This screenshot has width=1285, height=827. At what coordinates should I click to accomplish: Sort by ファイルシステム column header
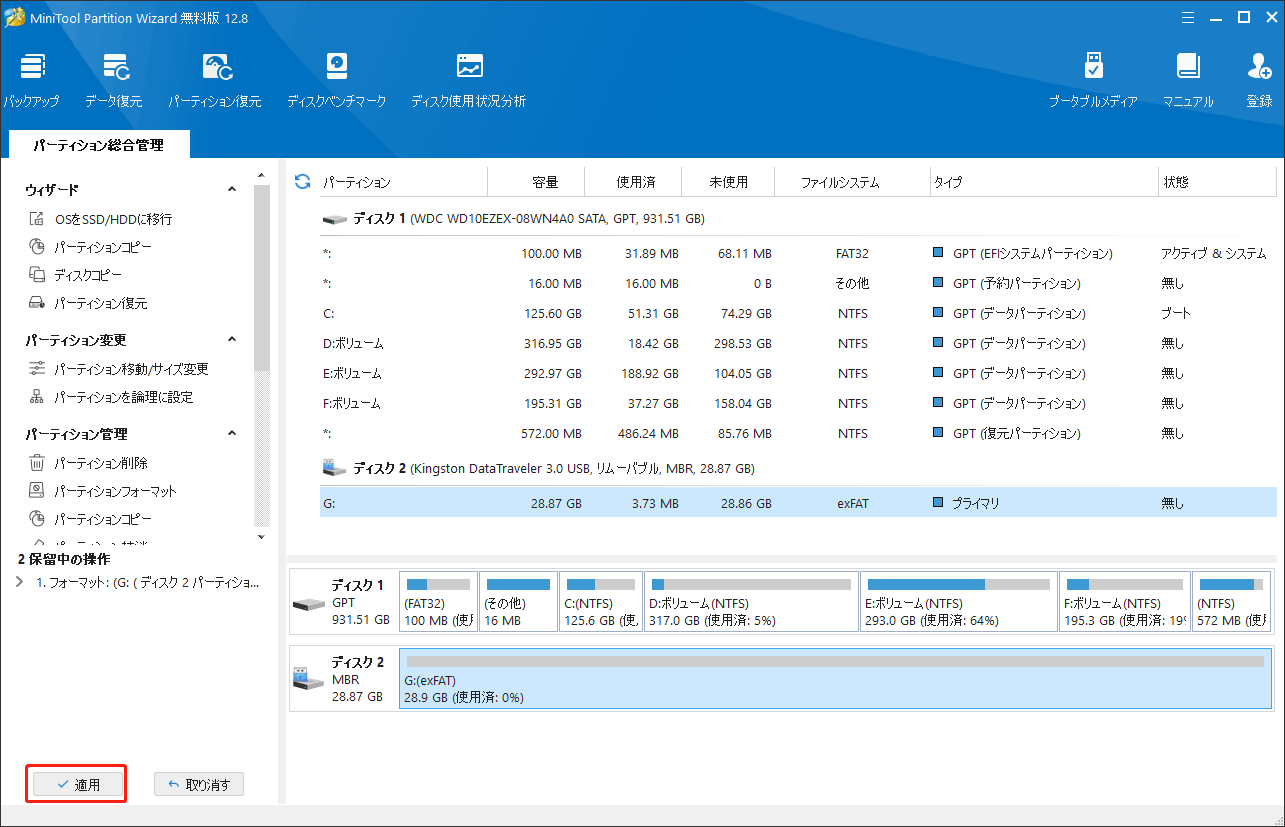(852, 182)
